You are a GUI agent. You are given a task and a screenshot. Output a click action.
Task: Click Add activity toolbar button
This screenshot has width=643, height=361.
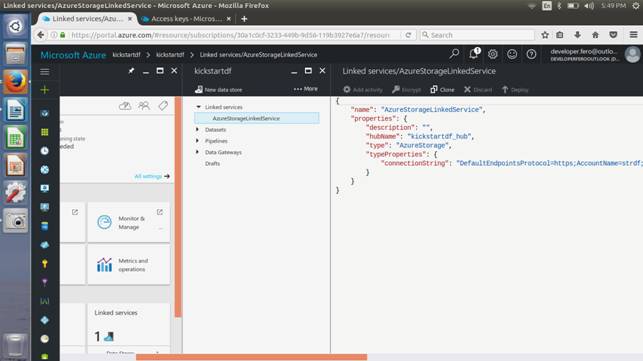(363, 89)
